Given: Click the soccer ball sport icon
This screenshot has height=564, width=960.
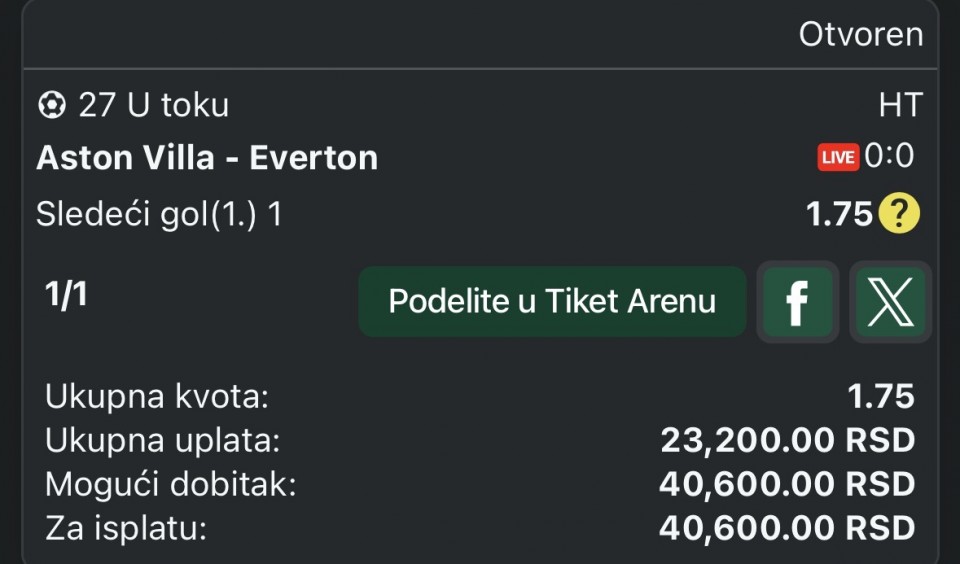Looking at the screenshot, I should (51, 105).
